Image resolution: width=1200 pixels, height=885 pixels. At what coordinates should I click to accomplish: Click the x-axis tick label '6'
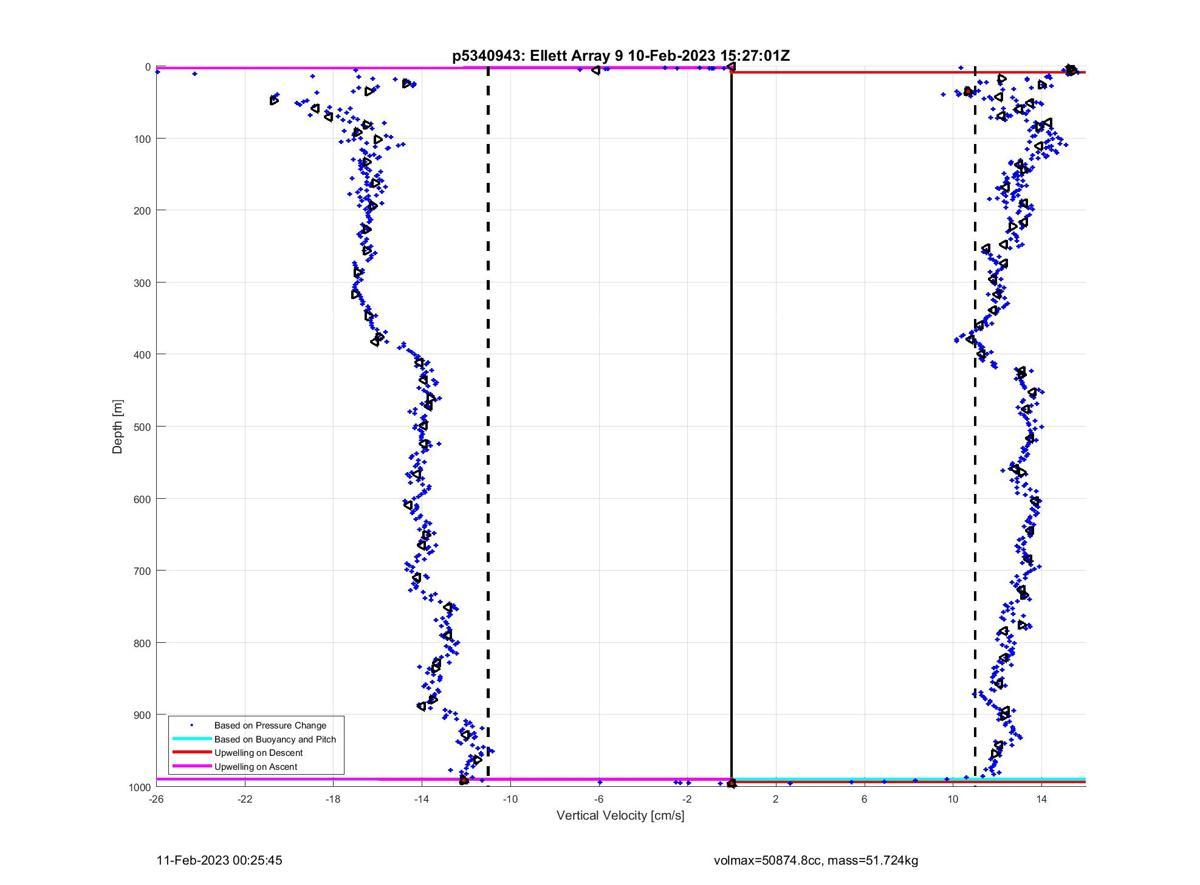click(x=864, y=799)
